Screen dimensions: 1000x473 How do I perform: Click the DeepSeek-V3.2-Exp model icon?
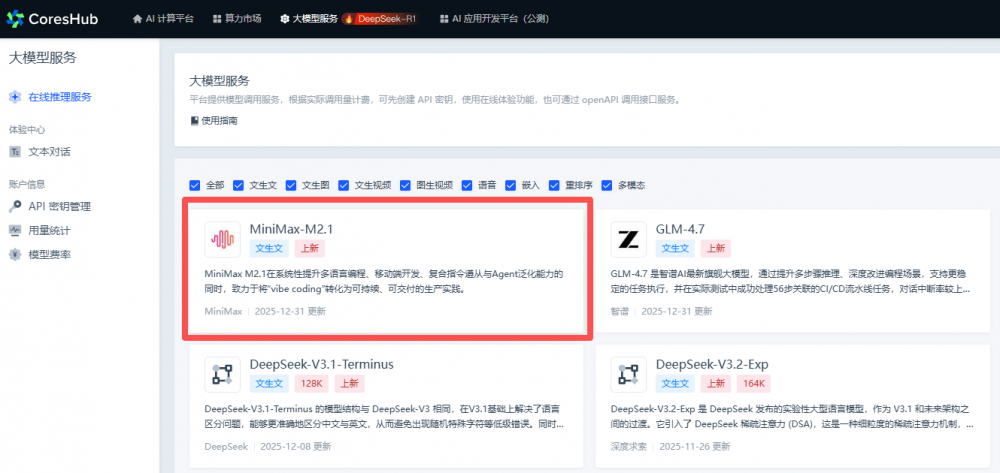pyautogui.click(x=629, y=374)
